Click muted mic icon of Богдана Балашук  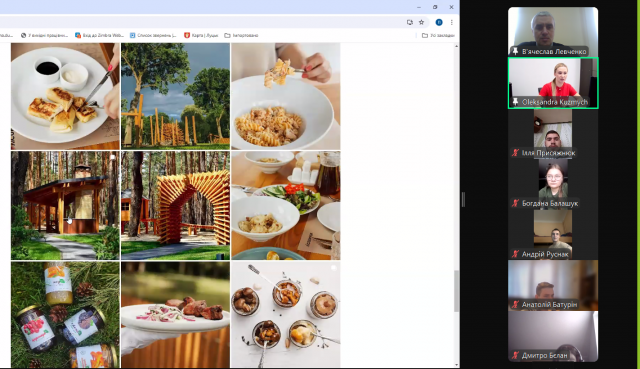[x=516, y=203]
